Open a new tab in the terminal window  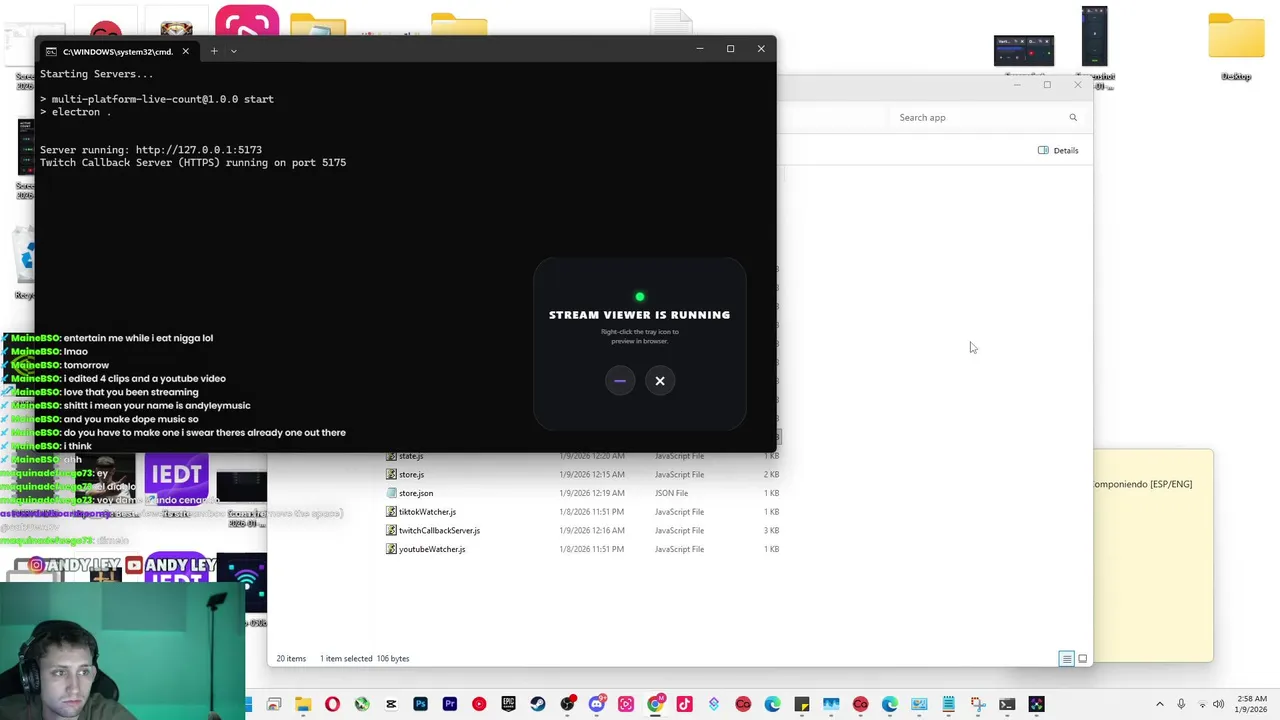[x=213, y=51]
